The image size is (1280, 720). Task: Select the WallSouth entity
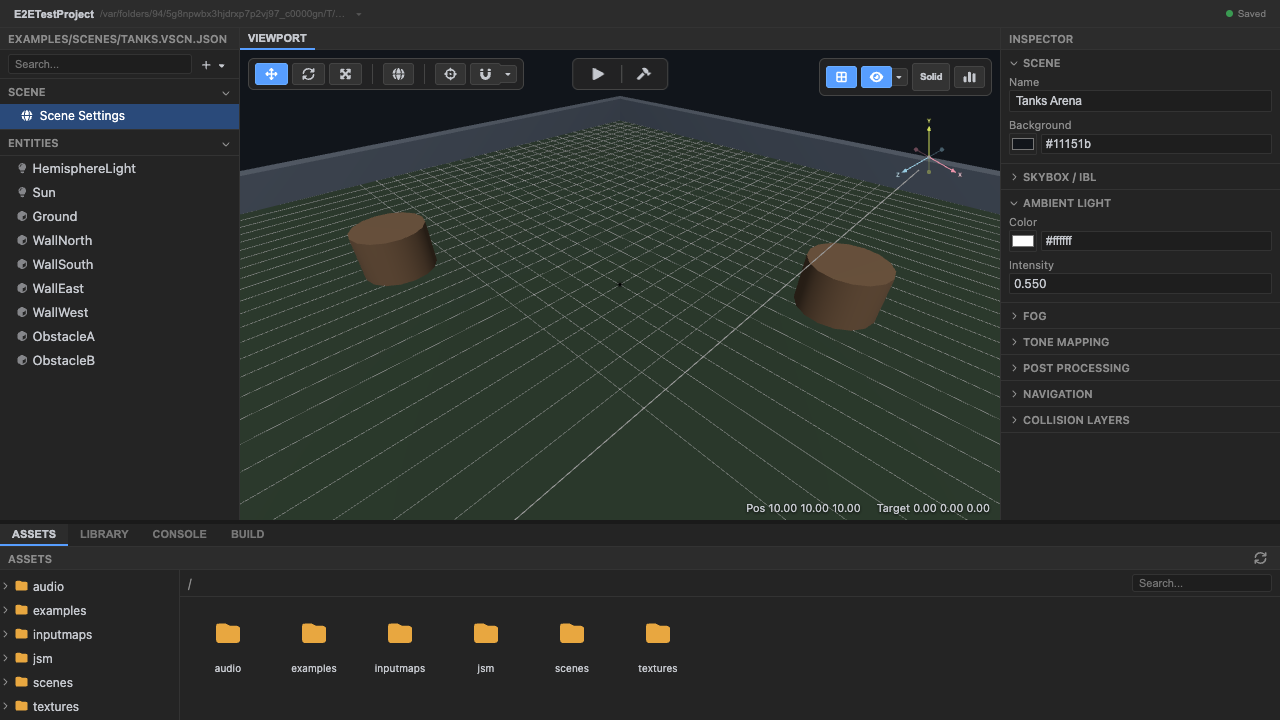(120, 264)
